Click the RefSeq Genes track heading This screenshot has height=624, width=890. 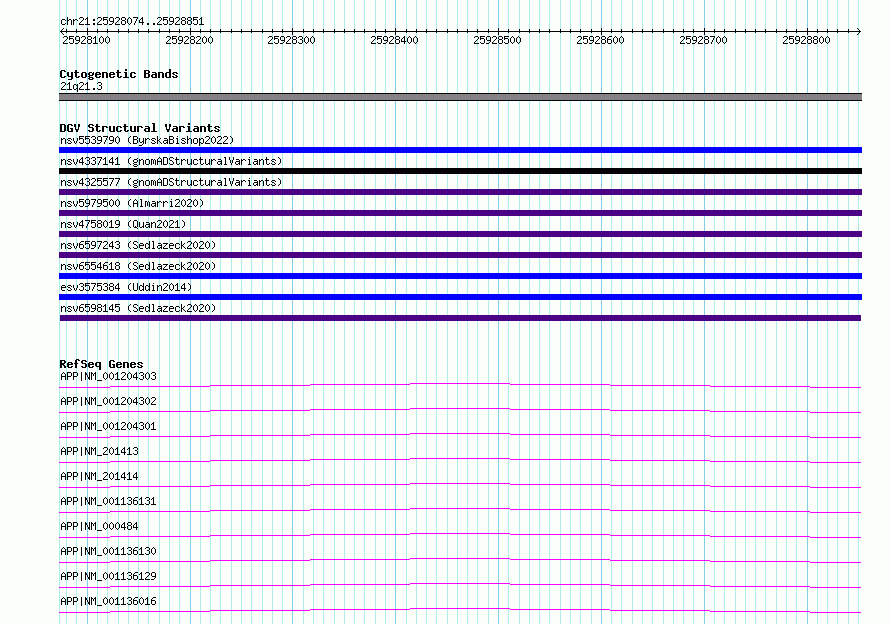click(x=101, y=365)
